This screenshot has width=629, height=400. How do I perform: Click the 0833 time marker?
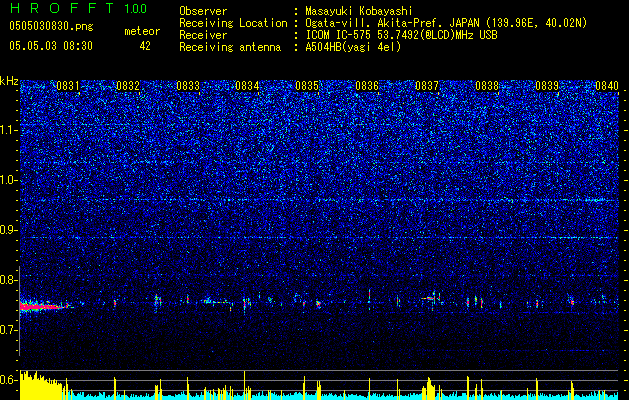[x=188, y=86]
